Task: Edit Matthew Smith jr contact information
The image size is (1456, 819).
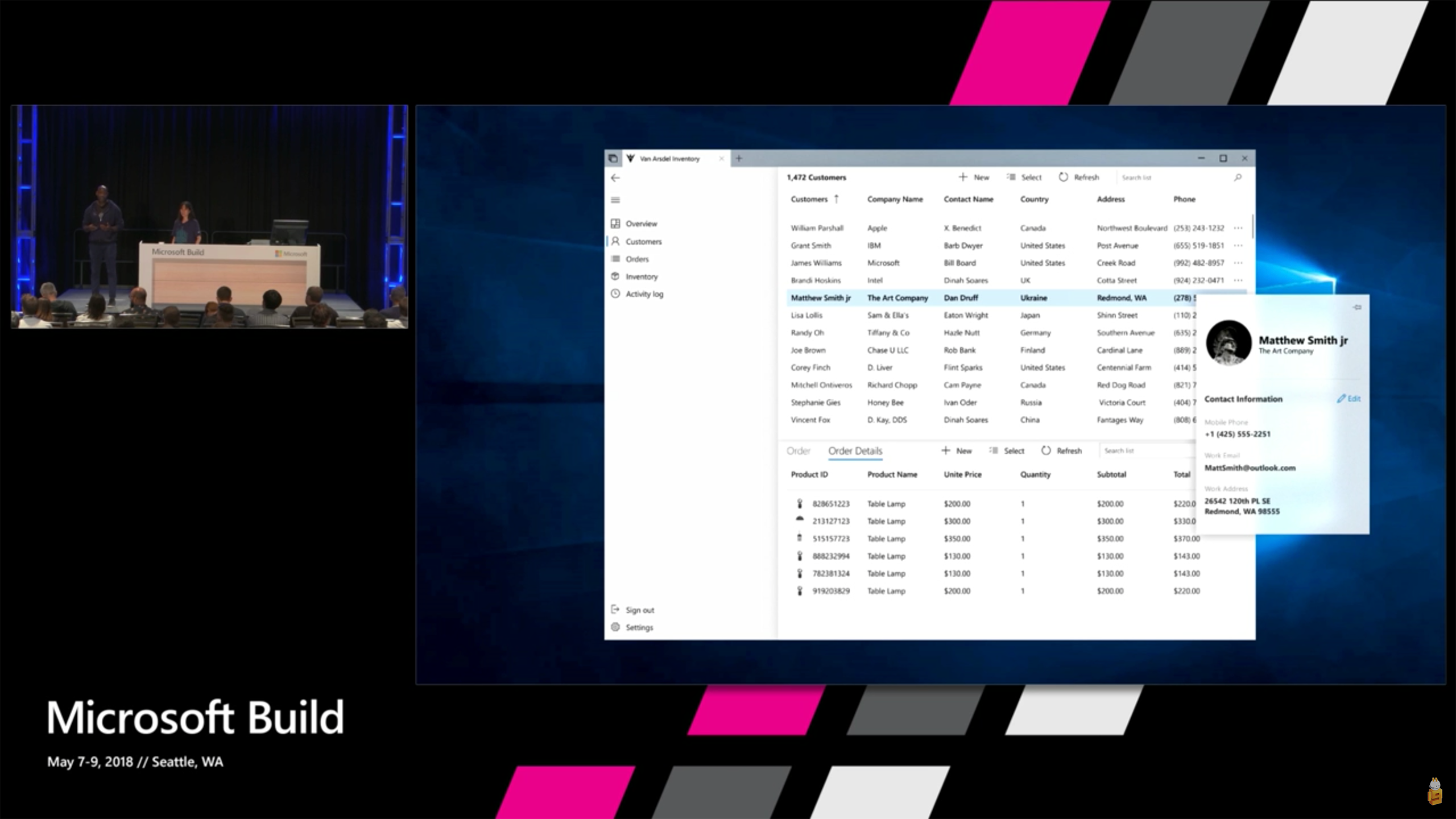Action: pos(1349,399)
